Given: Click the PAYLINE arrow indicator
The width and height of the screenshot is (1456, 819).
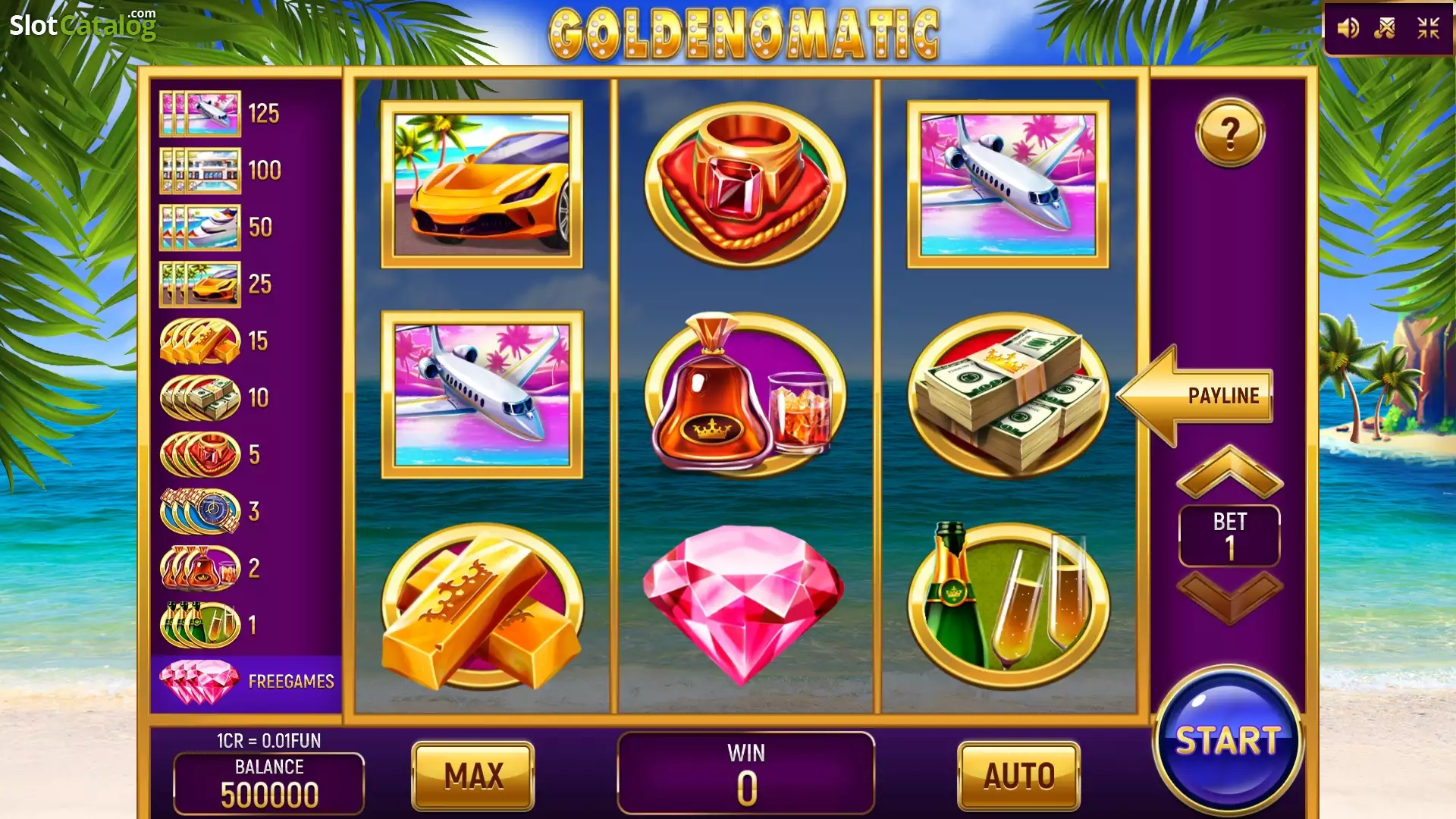Looking at the screenshot, I should click(x=1195, y=395).
